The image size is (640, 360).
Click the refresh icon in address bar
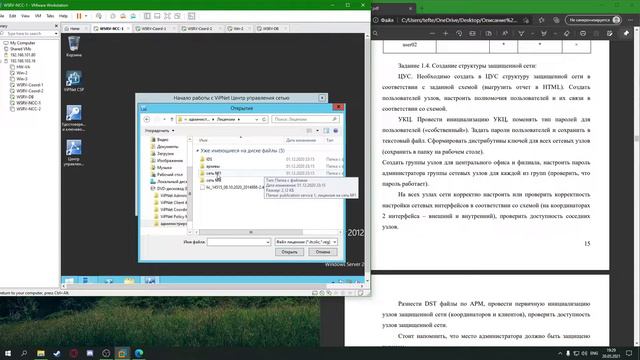coord(264,119)
